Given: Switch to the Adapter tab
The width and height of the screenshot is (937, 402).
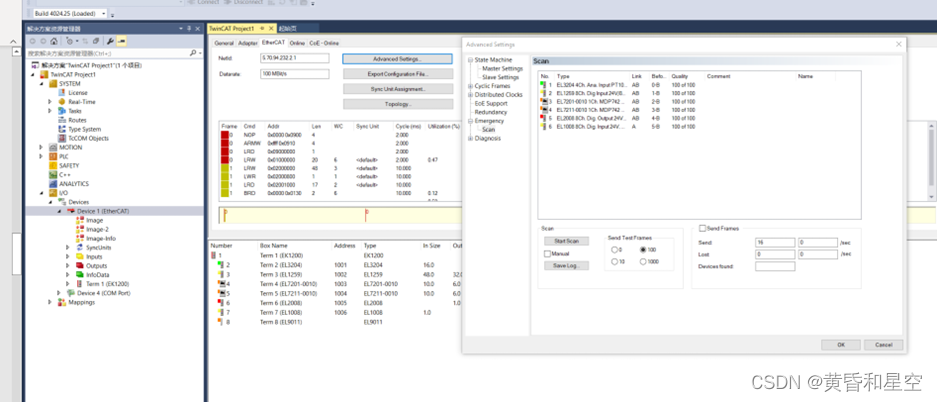Looking at the screenshot, I should 247,43.
